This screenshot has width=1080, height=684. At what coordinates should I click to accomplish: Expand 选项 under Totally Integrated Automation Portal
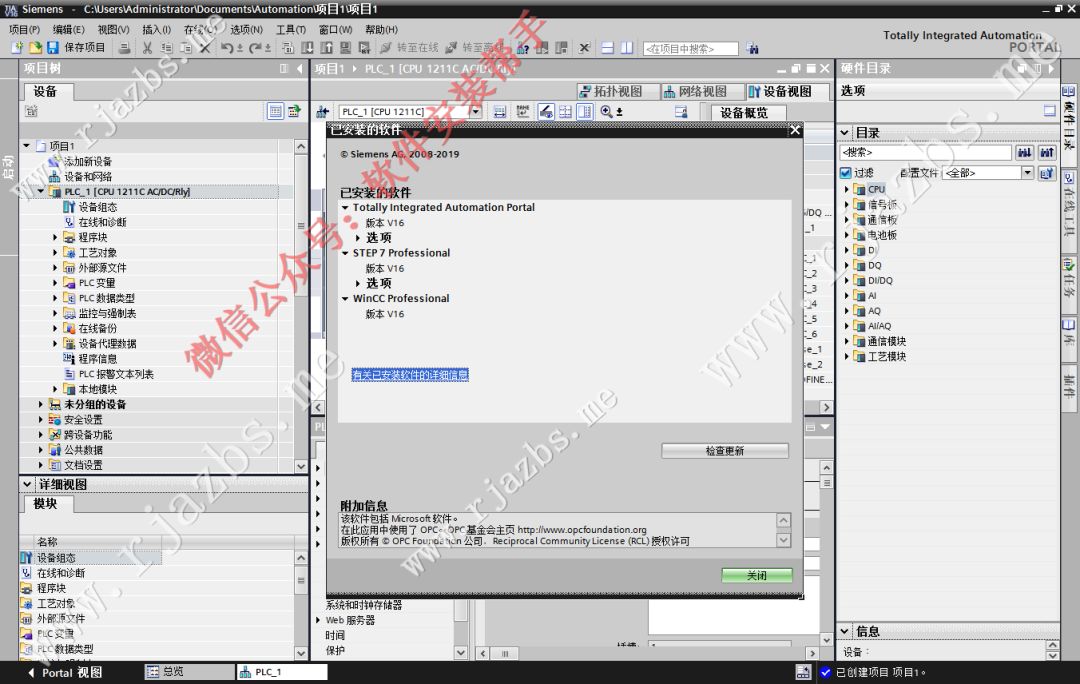(357, 238)
